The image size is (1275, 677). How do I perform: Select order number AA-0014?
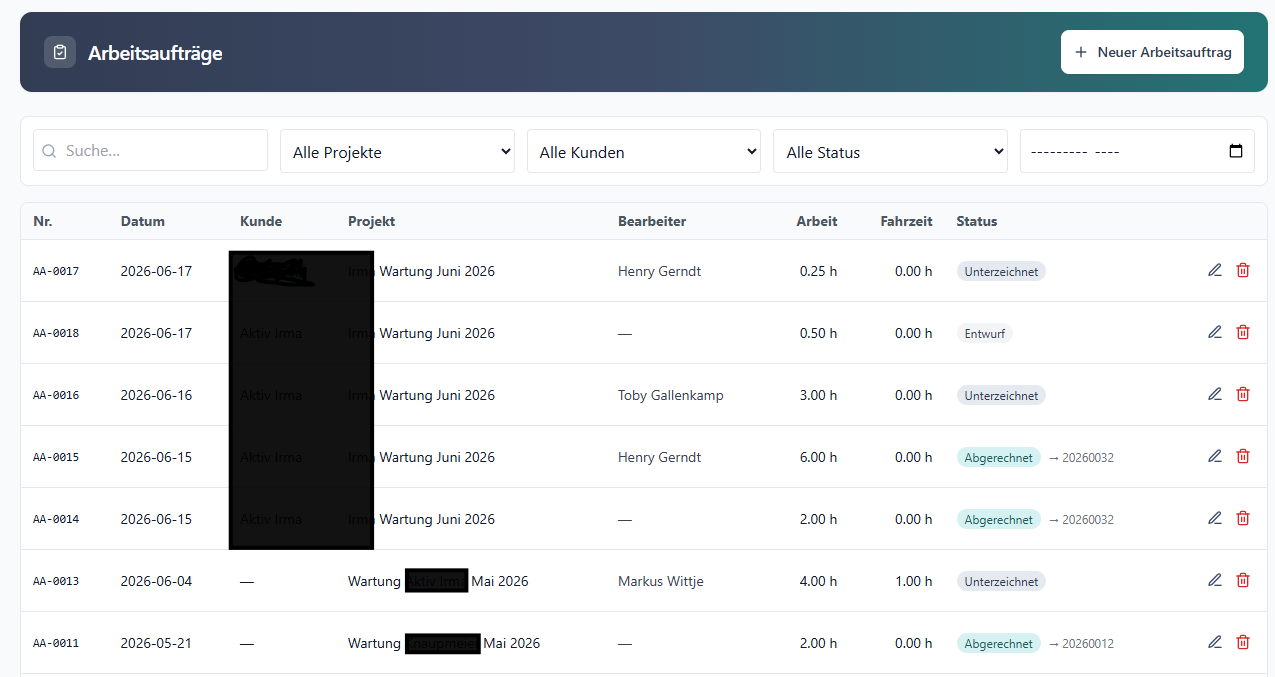click(x=56, y=519)
